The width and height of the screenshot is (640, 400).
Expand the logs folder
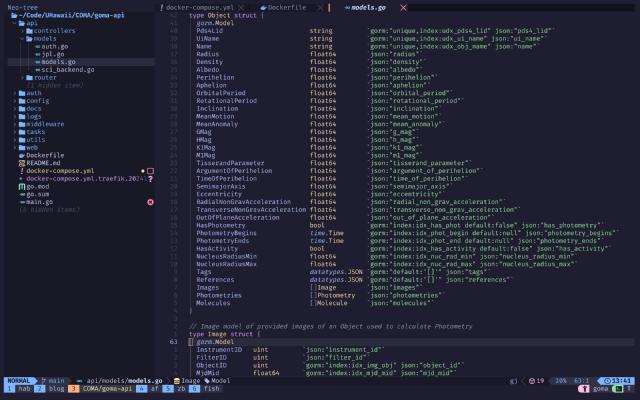[x=15, y=116]
